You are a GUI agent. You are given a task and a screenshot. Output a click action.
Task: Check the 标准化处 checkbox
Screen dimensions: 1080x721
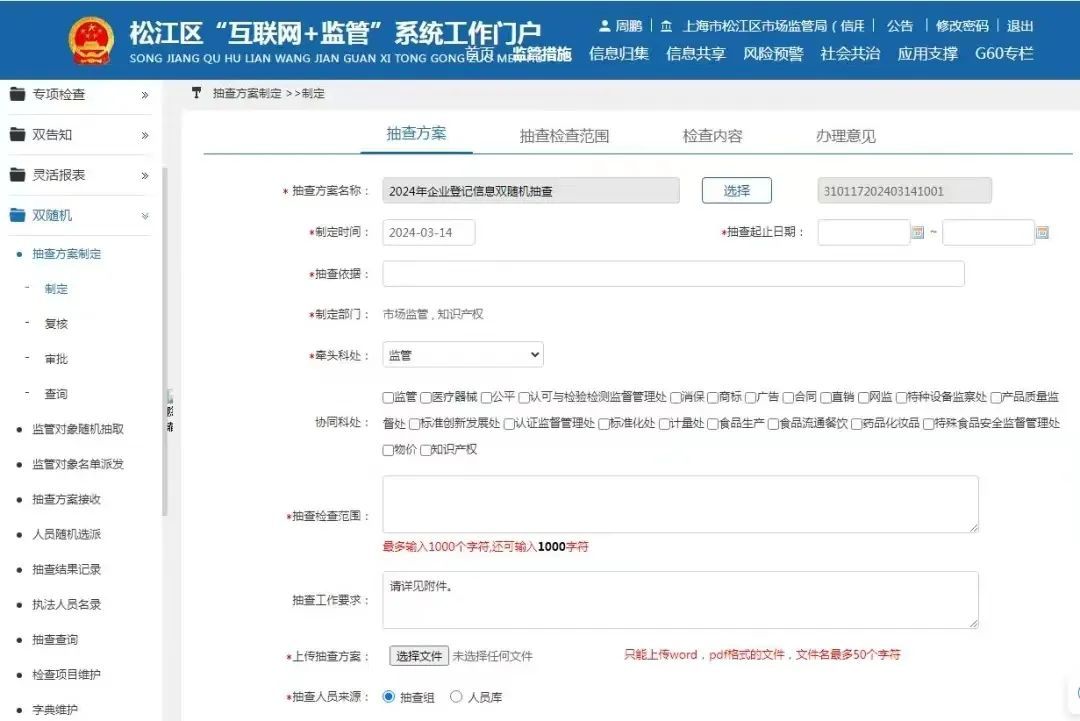coord(604,424)
